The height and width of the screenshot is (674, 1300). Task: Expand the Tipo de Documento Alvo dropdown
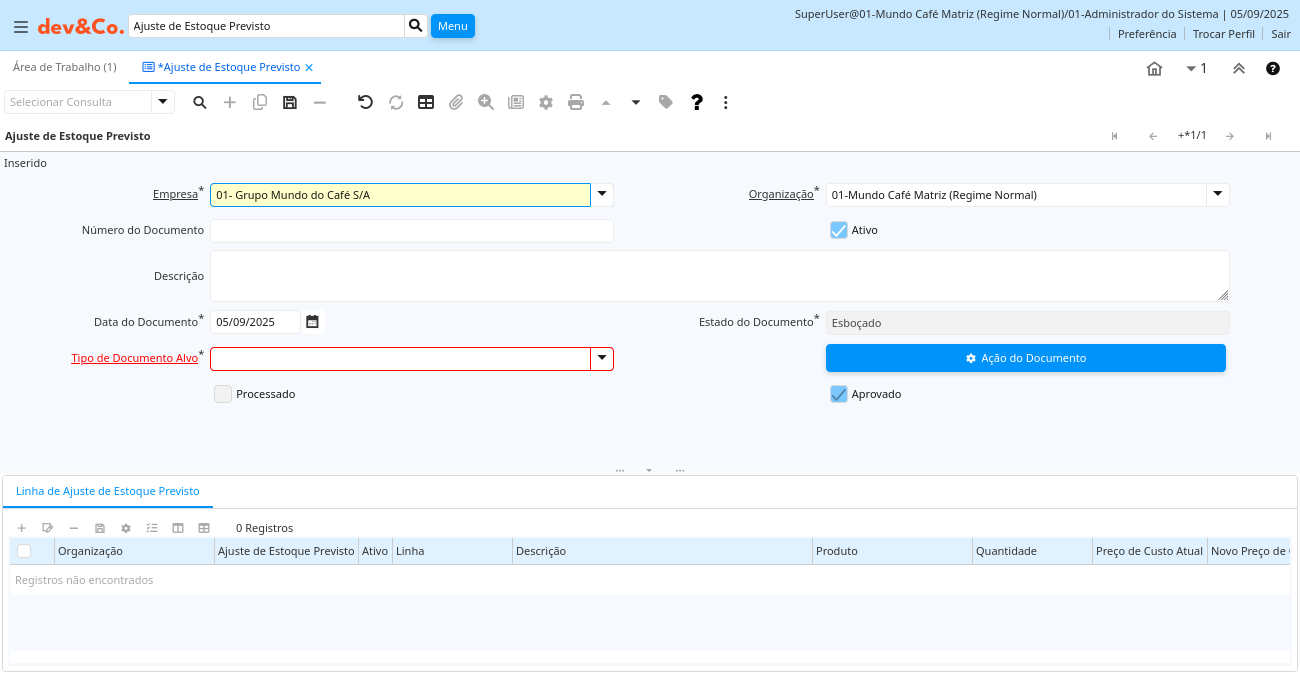[602, 359]
